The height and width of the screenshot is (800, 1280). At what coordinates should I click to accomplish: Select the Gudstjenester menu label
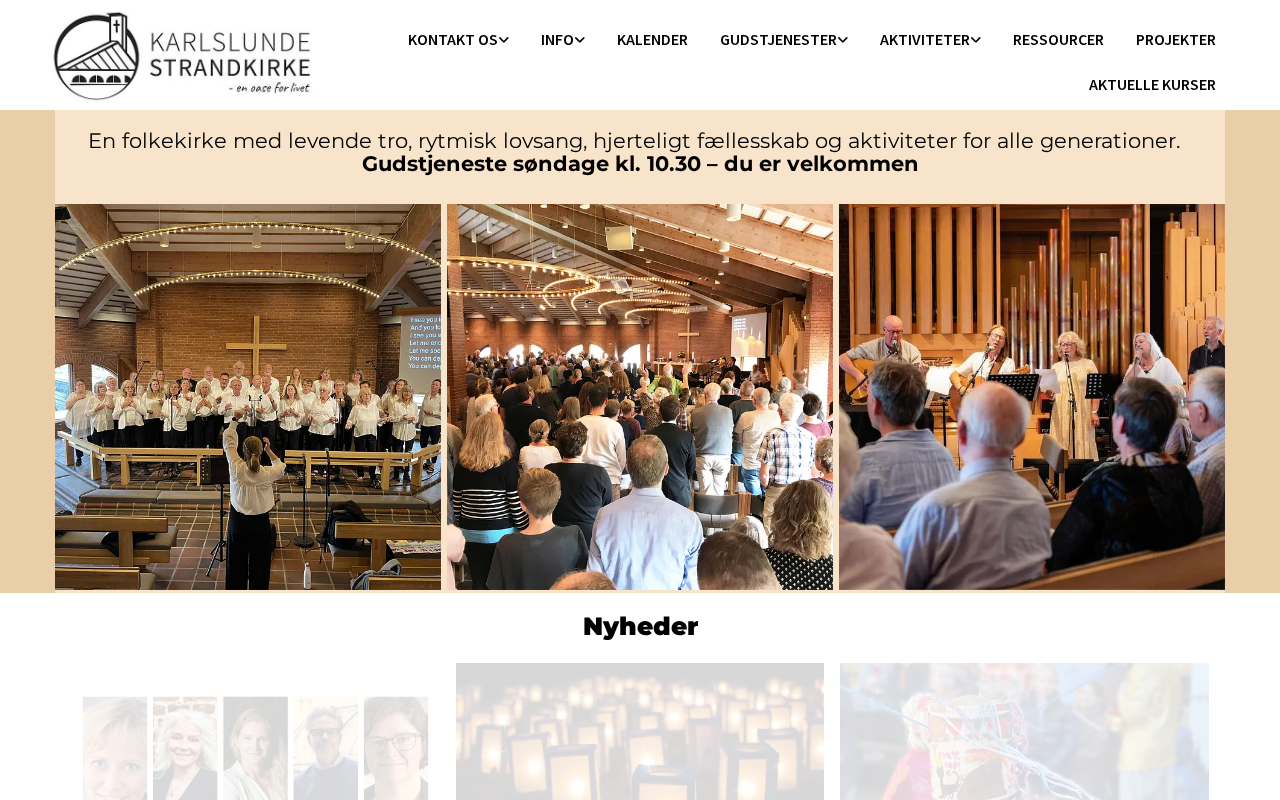pyautogui.click(x=778, y=40)
